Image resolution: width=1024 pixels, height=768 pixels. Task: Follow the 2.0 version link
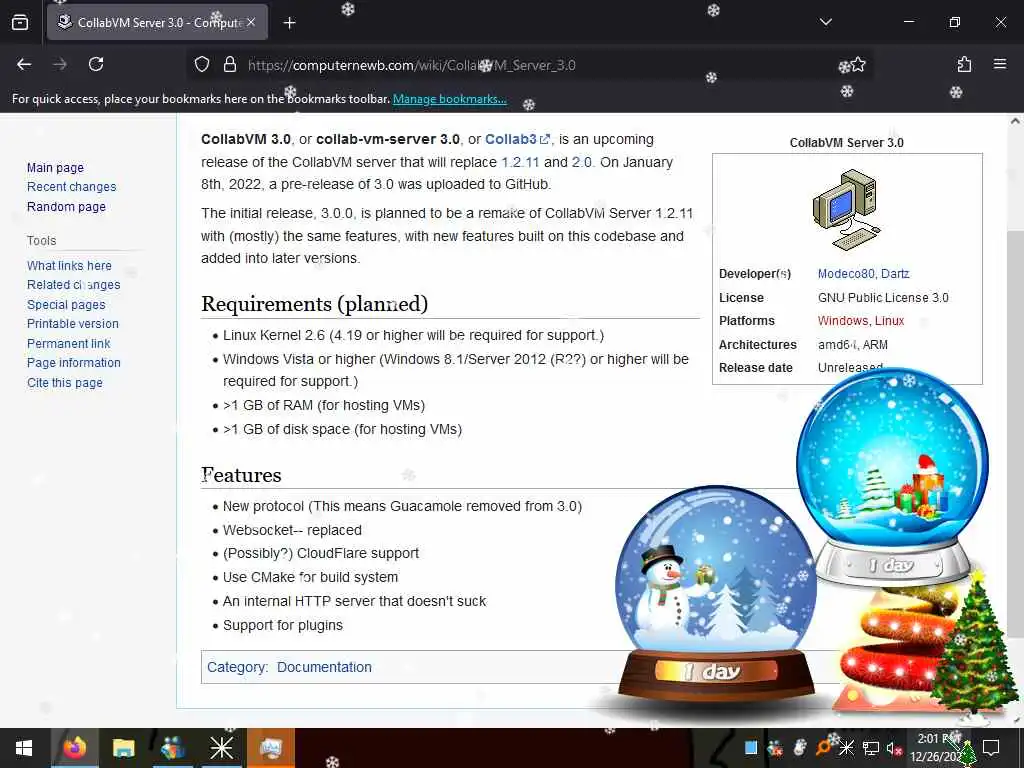pyautogui.click(x=582, y=162)
